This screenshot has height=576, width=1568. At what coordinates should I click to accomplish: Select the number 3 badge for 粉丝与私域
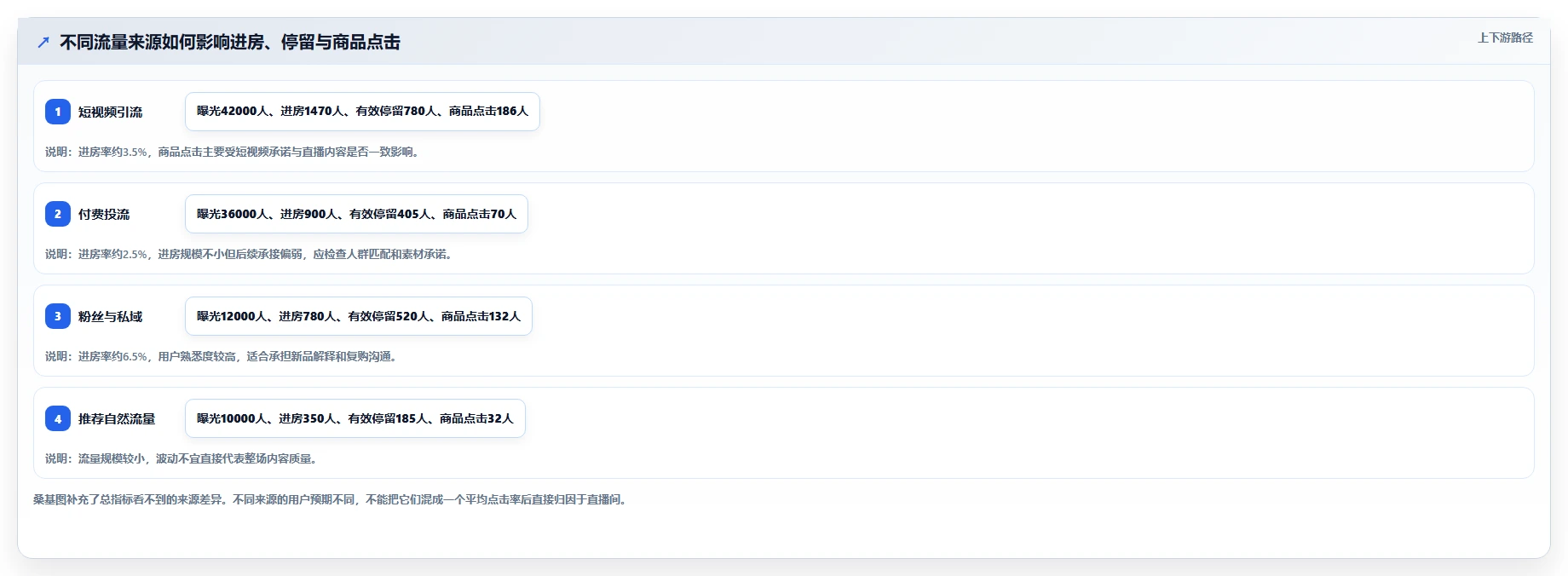click(x=58, y=316)
